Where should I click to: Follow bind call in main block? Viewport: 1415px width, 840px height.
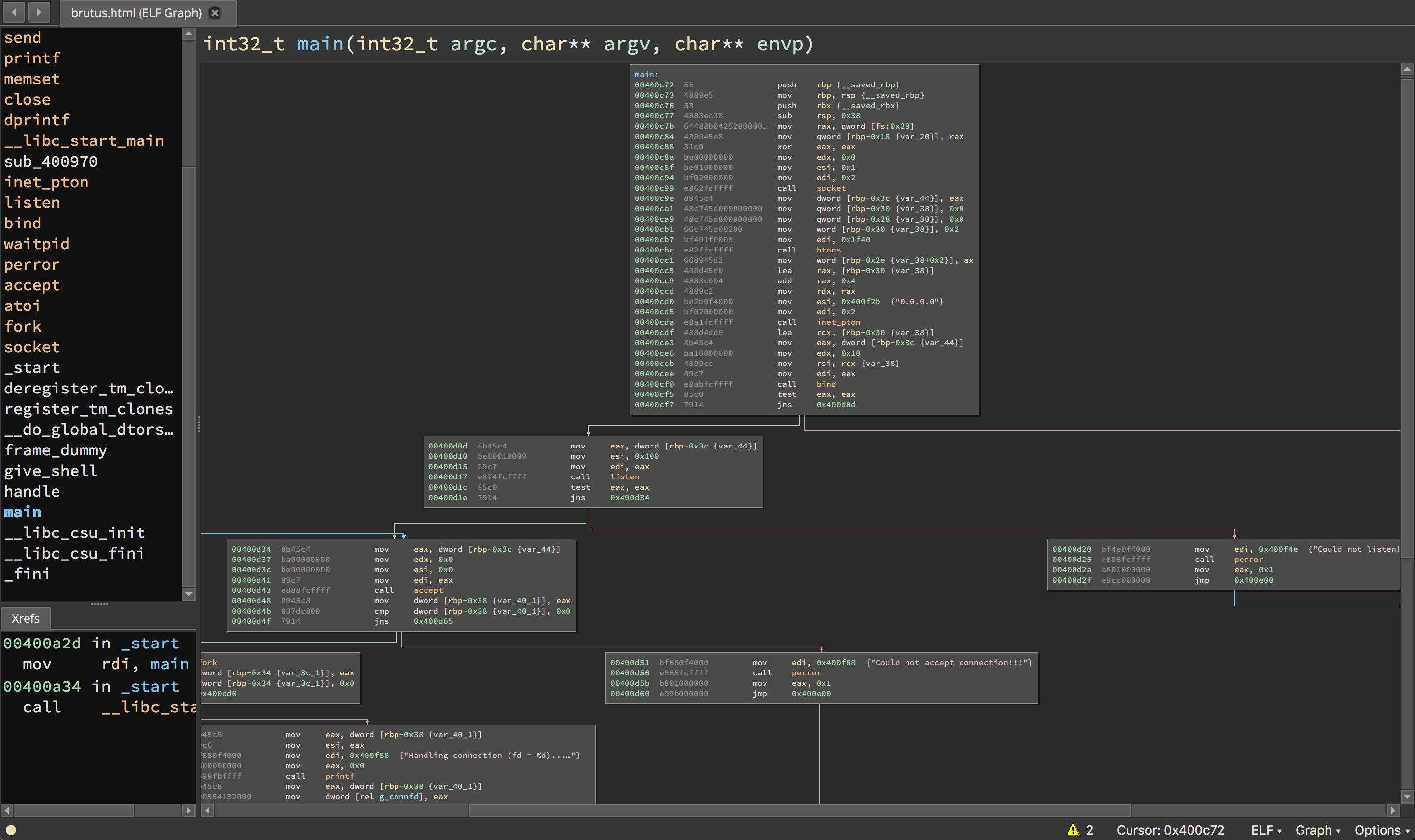[x=826, y=384]
